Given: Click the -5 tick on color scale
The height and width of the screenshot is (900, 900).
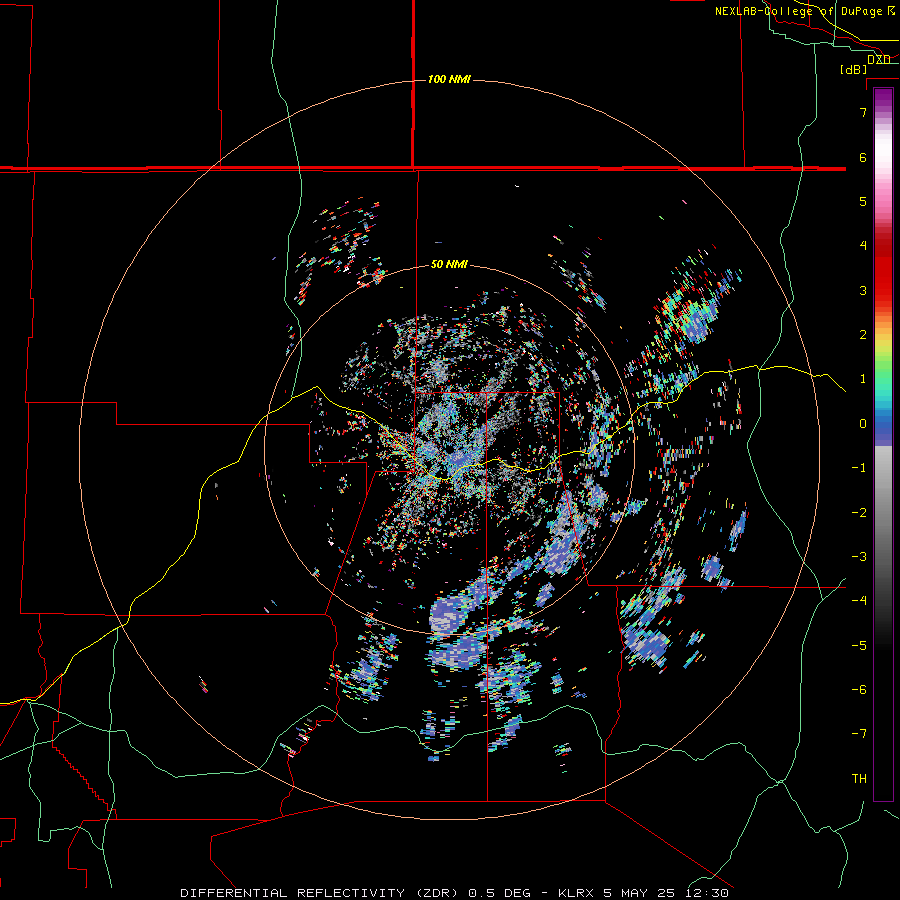Looking at the screenshot, I should tap(859, 646).
